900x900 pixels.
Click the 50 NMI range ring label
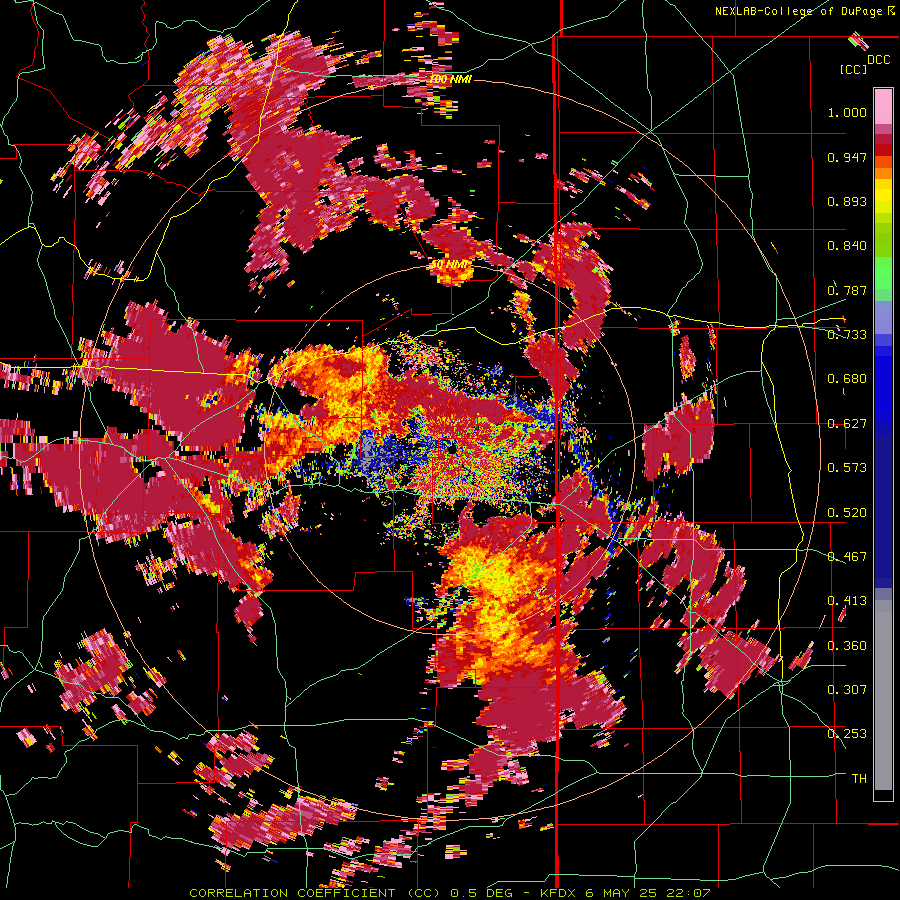451,265
